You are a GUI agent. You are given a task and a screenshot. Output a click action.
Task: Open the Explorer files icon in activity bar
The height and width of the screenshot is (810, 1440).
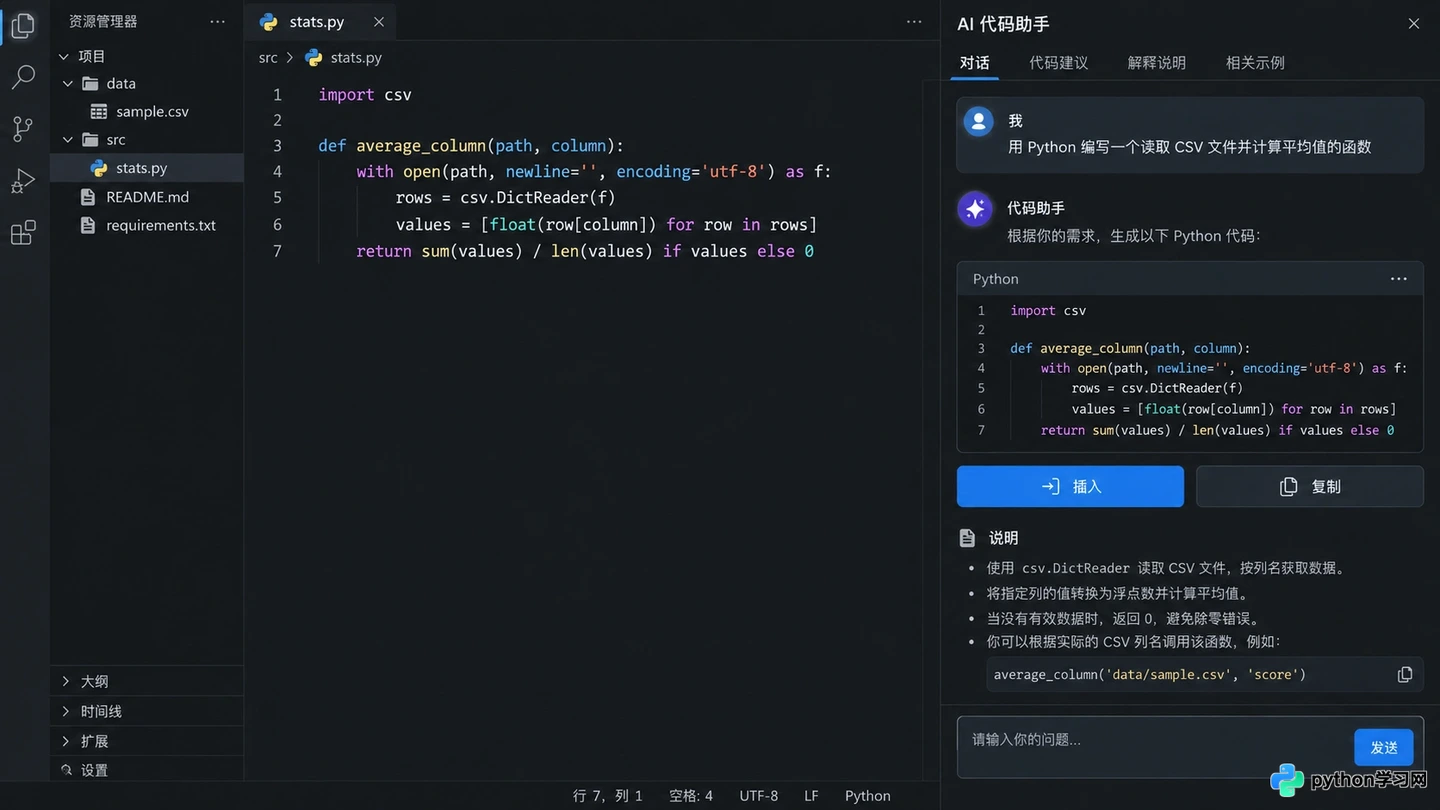coord(23,26)
